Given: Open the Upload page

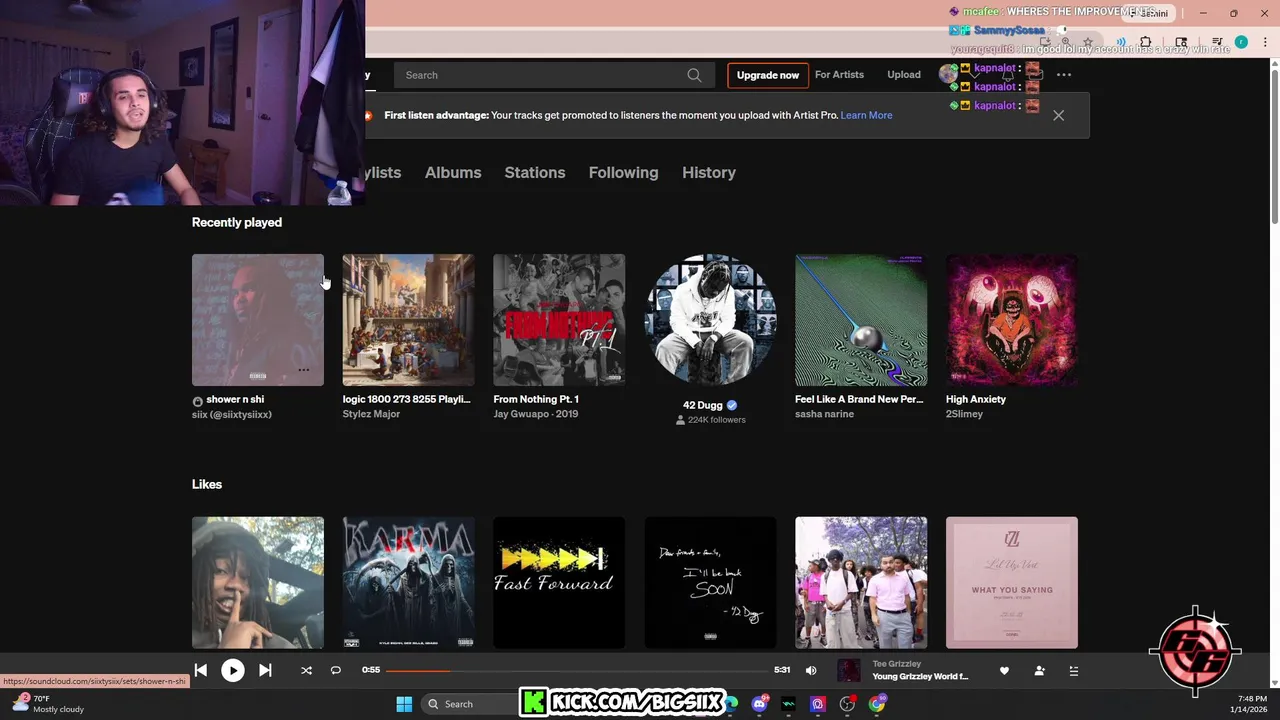Looking at the screenshot, I should click(904, 75).
